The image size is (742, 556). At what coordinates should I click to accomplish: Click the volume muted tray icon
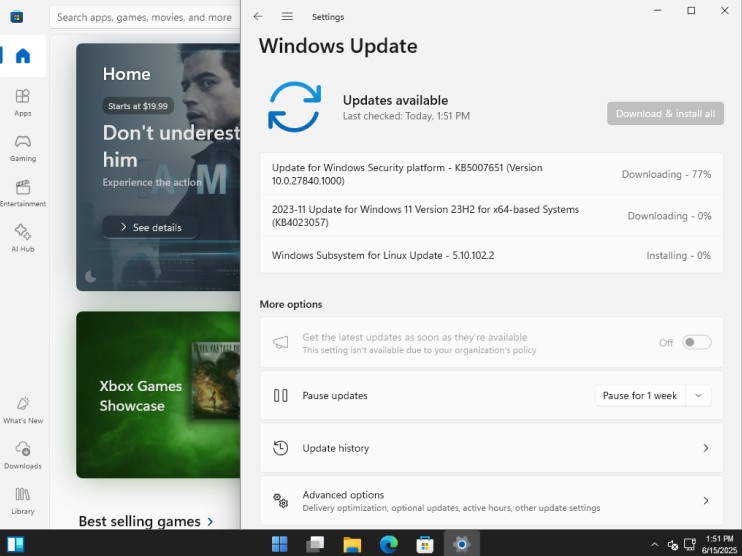click(x=672, y=545)
